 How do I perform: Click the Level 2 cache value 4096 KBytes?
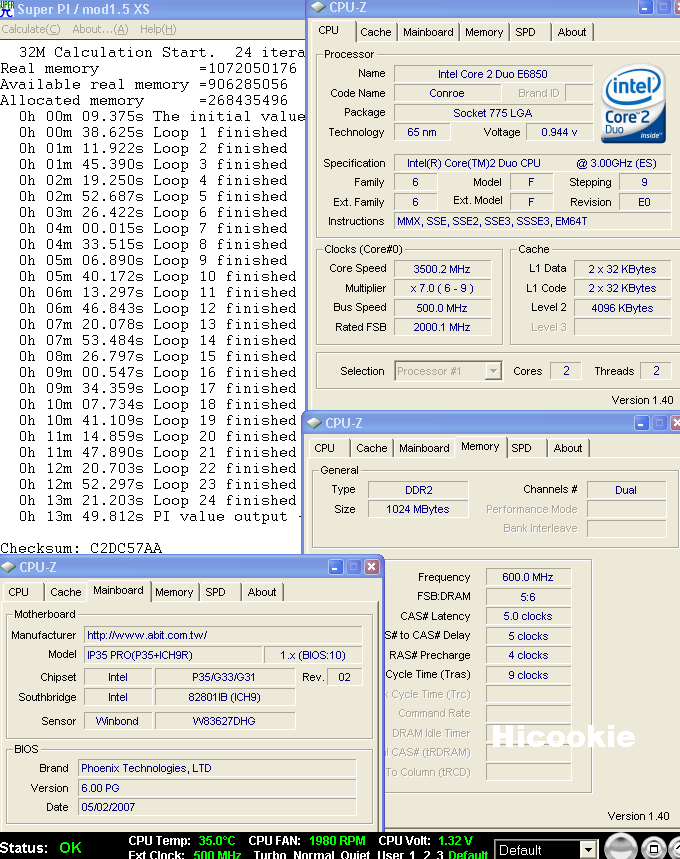pos(622,308)
